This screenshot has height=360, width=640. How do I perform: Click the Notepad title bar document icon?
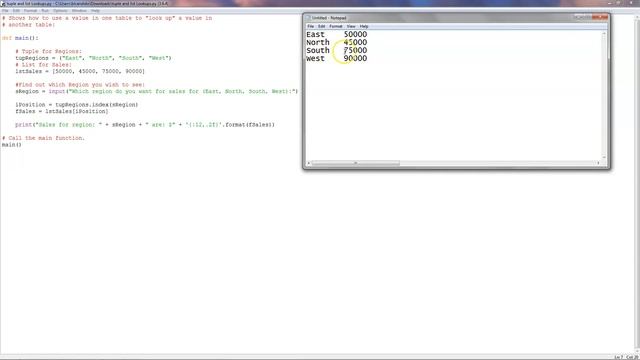[x=309, y=18]
